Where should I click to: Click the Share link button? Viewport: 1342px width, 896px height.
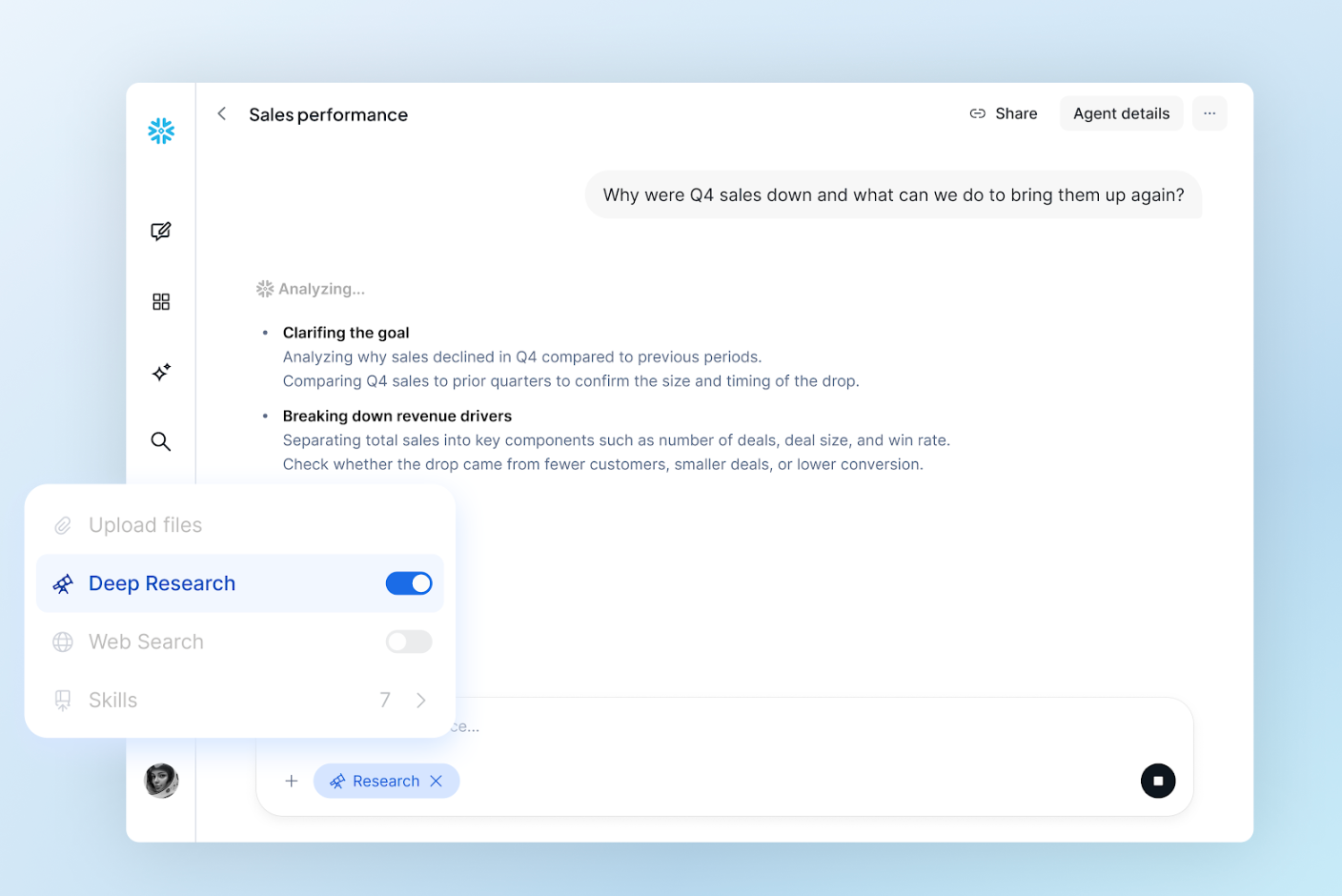[1004, 113]
